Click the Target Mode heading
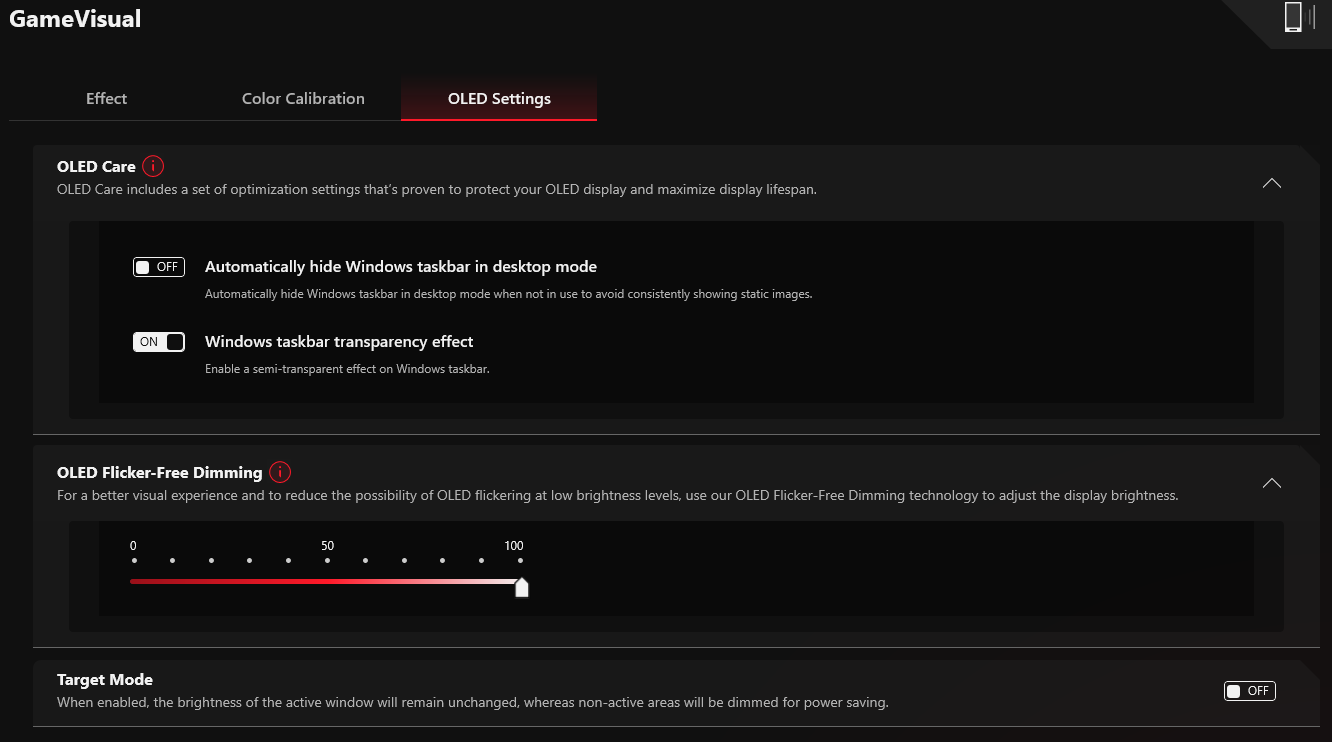This screenshot has height=742, width=1332. pos(105,680)
